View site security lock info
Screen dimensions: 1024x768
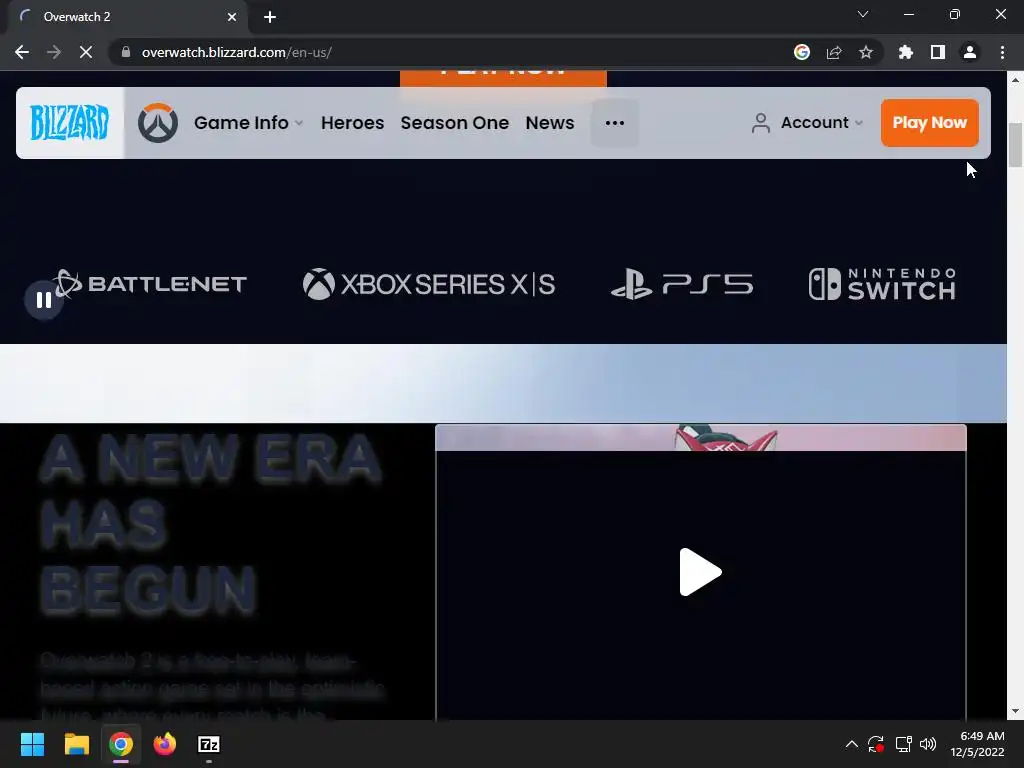[x=126, y=52]
